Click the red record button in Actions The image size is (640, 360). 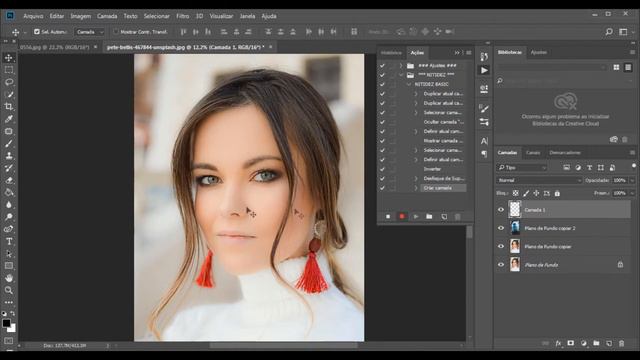point(402,217)
